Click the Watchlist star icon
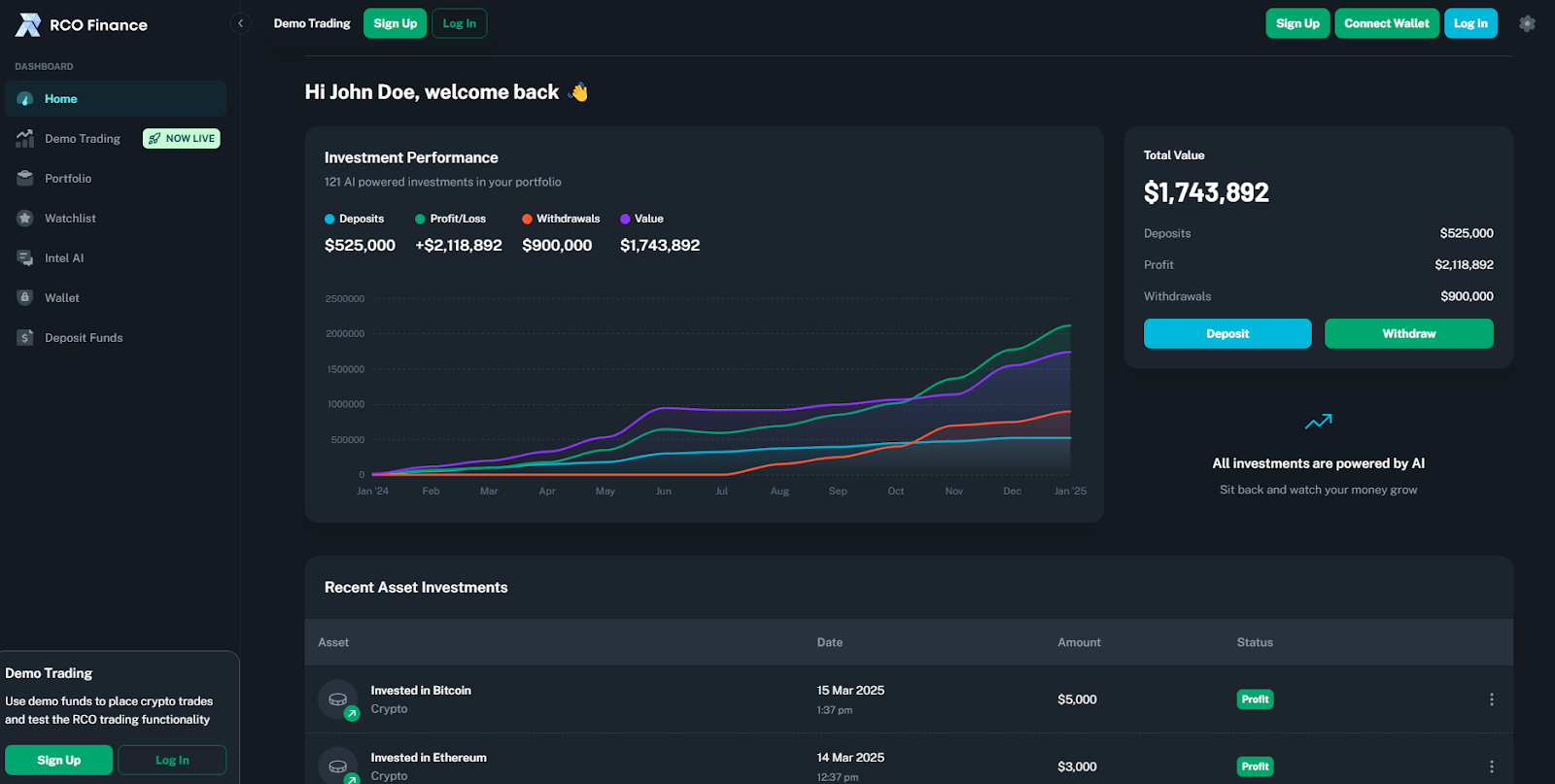Viewport: 1555px width, 784px height. pyautogui.click(x=25, y=219)
